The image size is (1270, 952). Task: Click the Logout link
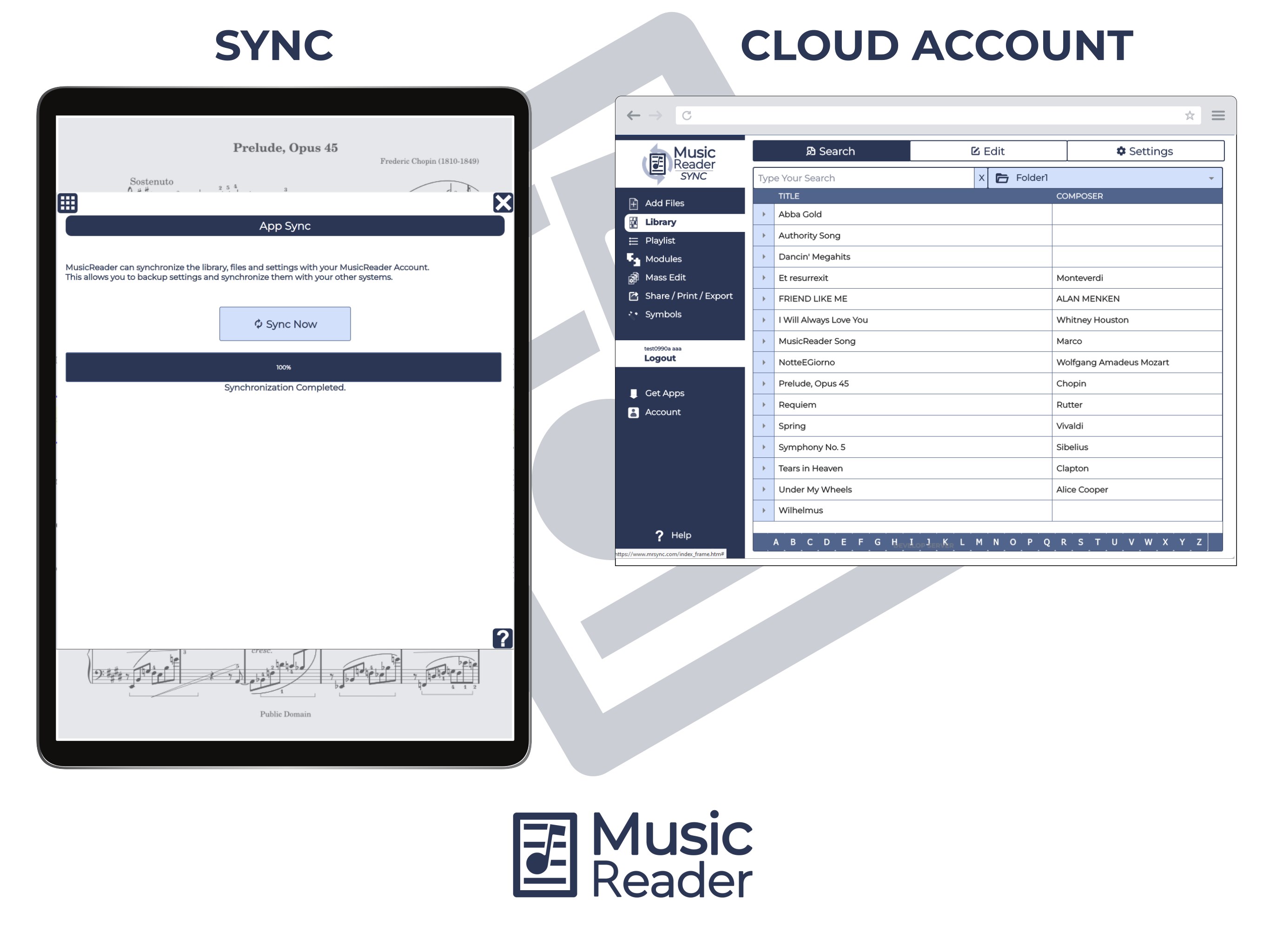(660, 358)
